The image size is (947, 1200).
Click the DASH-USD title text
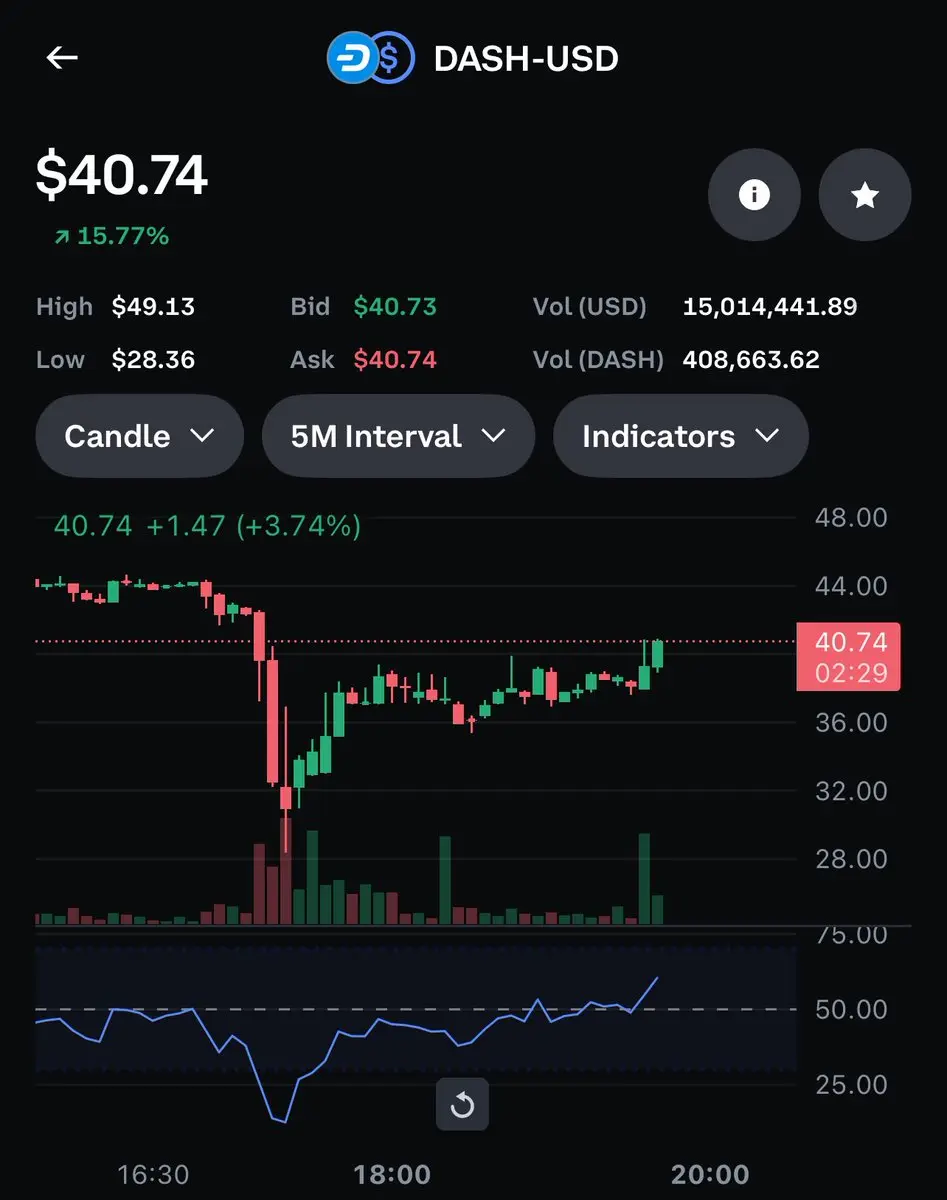click(x=526, y=59)
